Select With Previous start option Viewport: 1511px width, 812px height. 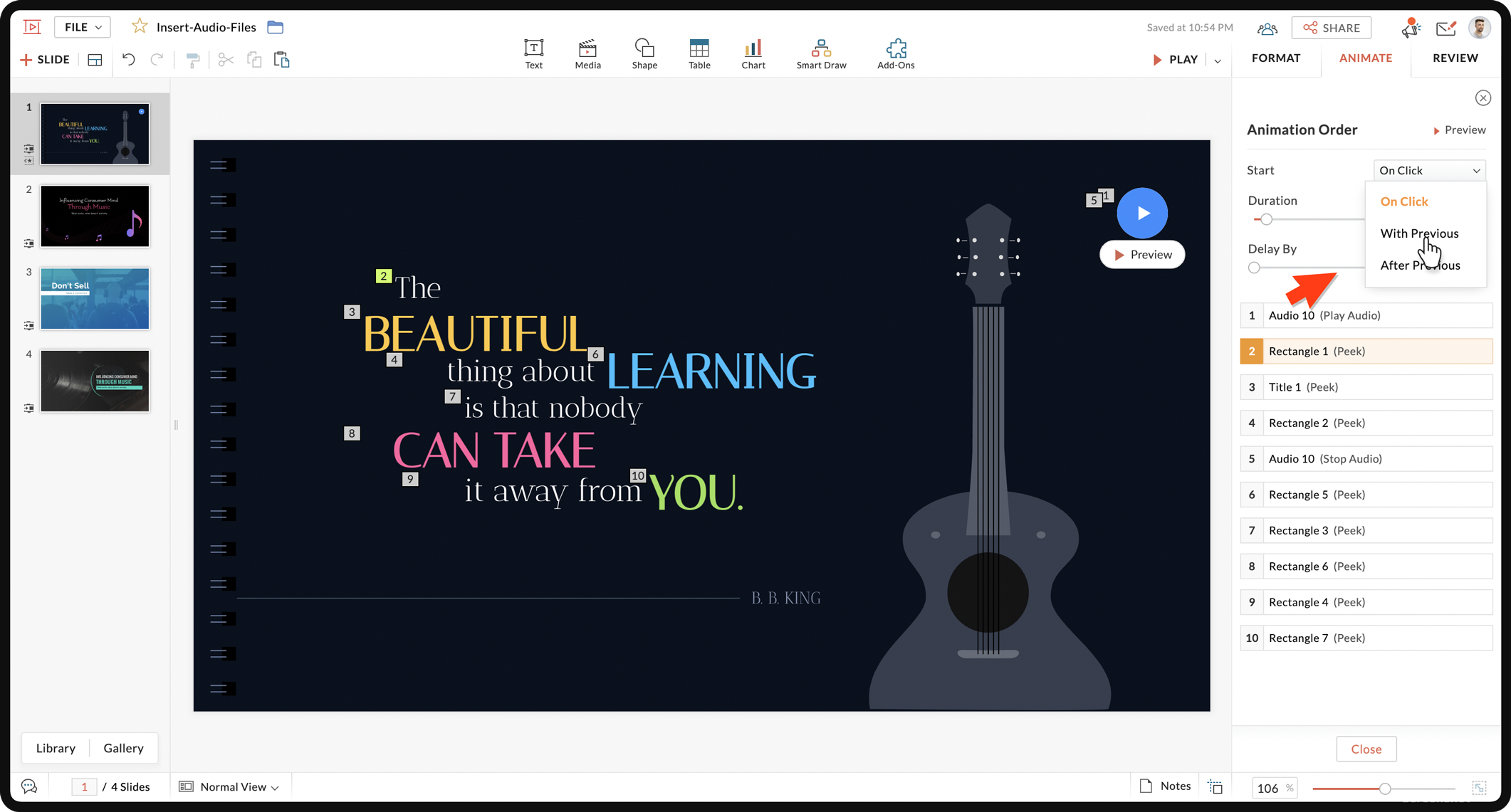(x=1418, y=233)
